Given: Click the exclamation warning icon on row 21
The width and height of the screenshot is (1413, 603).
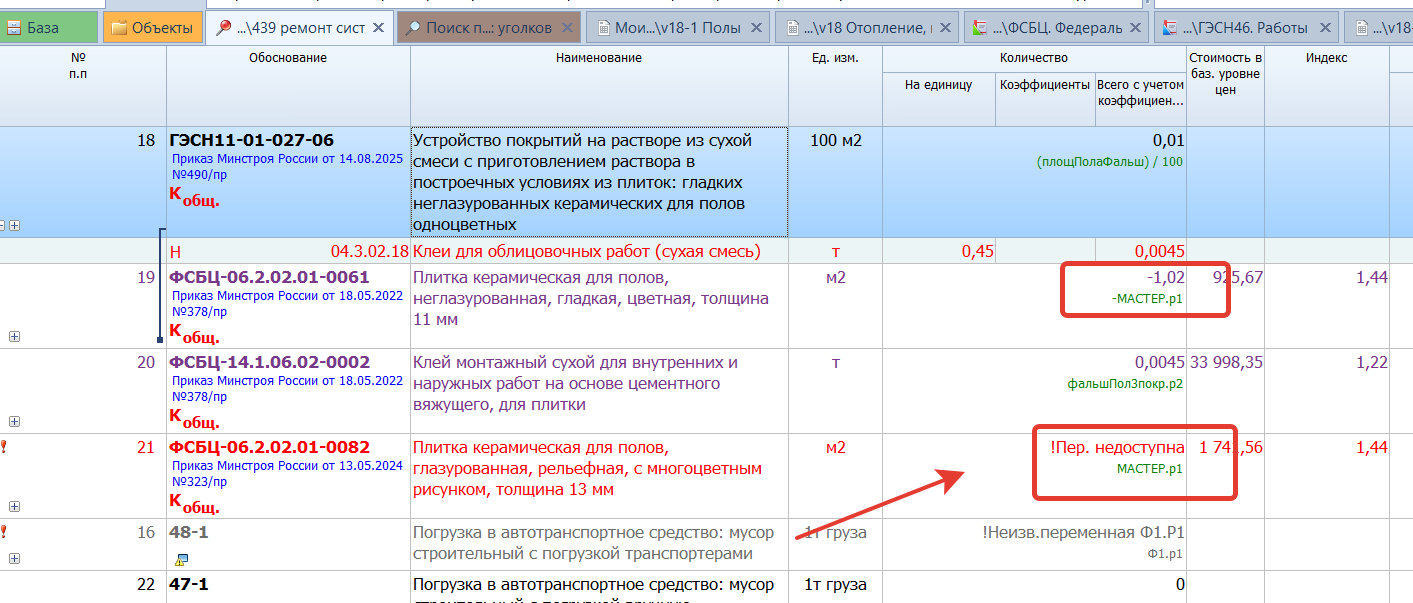Looking at the screenshot, I should click(x=3, y=447).
